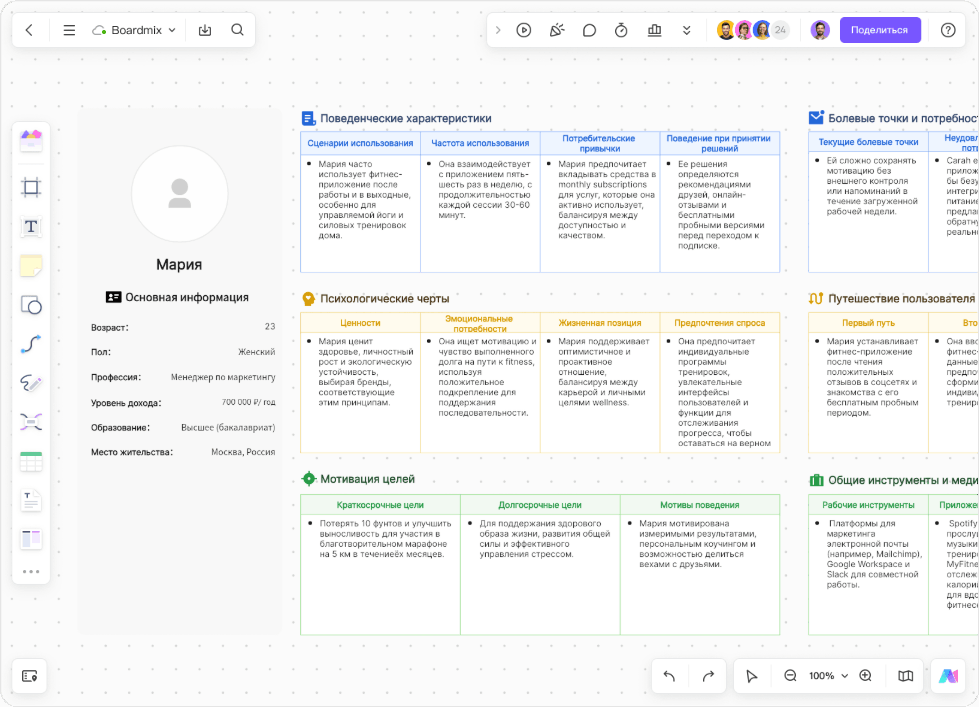Viewport: 979px width, 707px height.
Task: Select education Высшее (бакалавриат)
Action: 228,428
